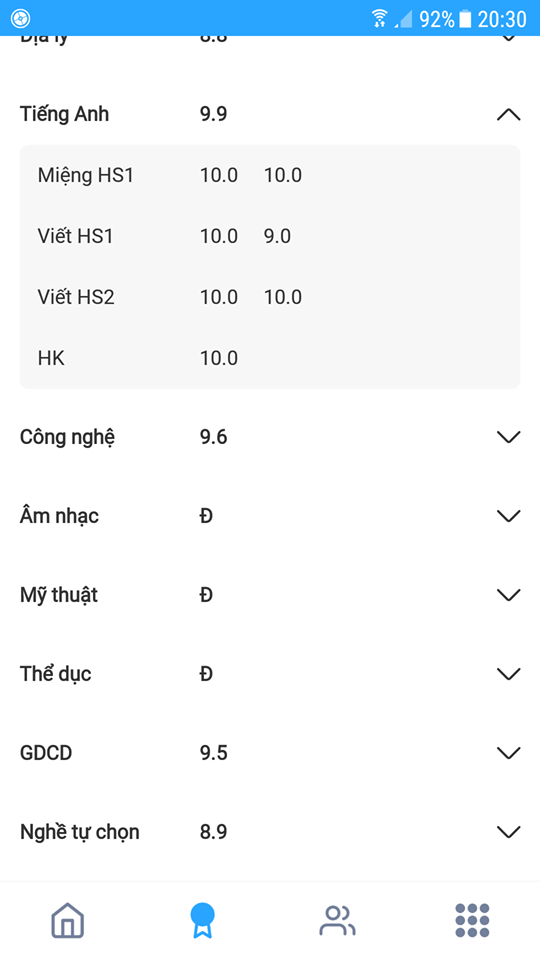Tap the award ribbon grades icon
The height and width of the screenshot is (960, 540).
click(x=202, y=920)
